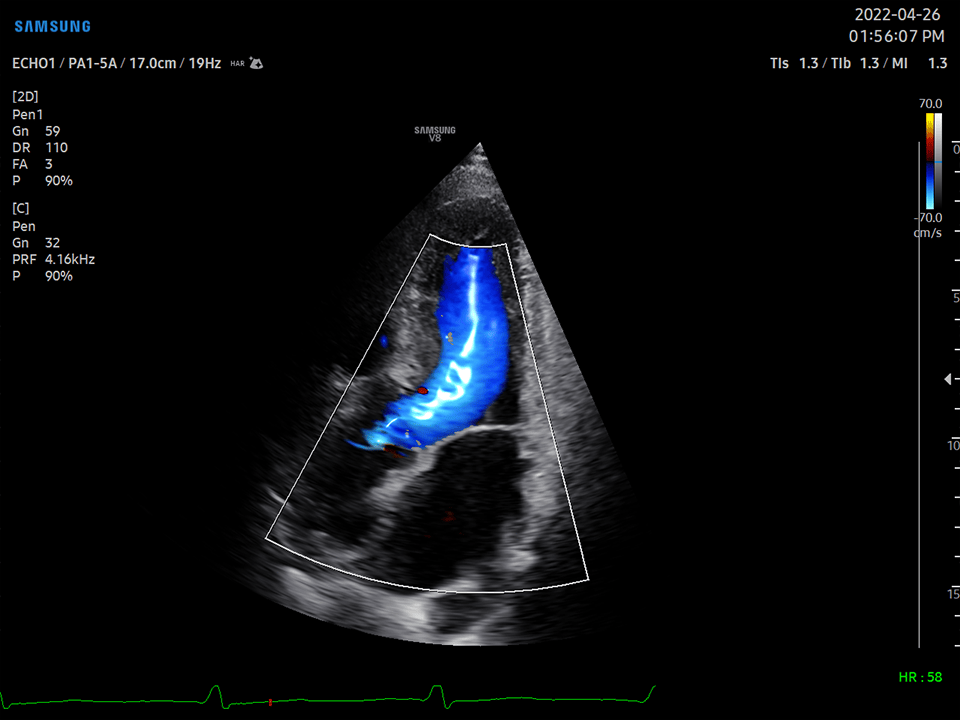Click the color Doppler velocity color bar

coord(929,162)
